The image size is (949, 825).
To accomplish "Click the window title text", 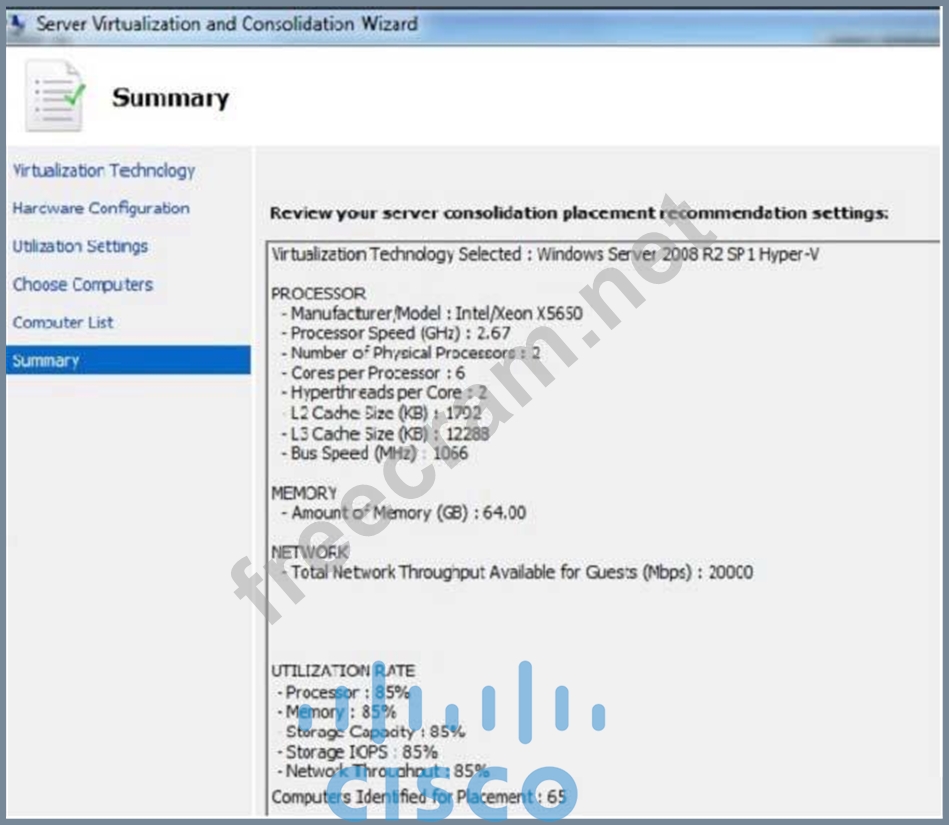I will pyautogui.click(x=227, y=23).
